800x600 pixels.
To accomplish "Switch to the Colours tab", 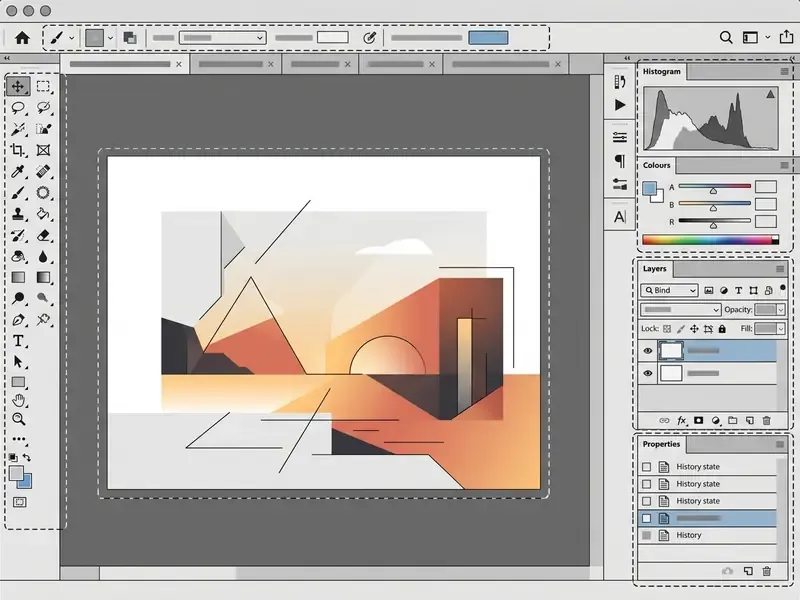I will 656,165.
